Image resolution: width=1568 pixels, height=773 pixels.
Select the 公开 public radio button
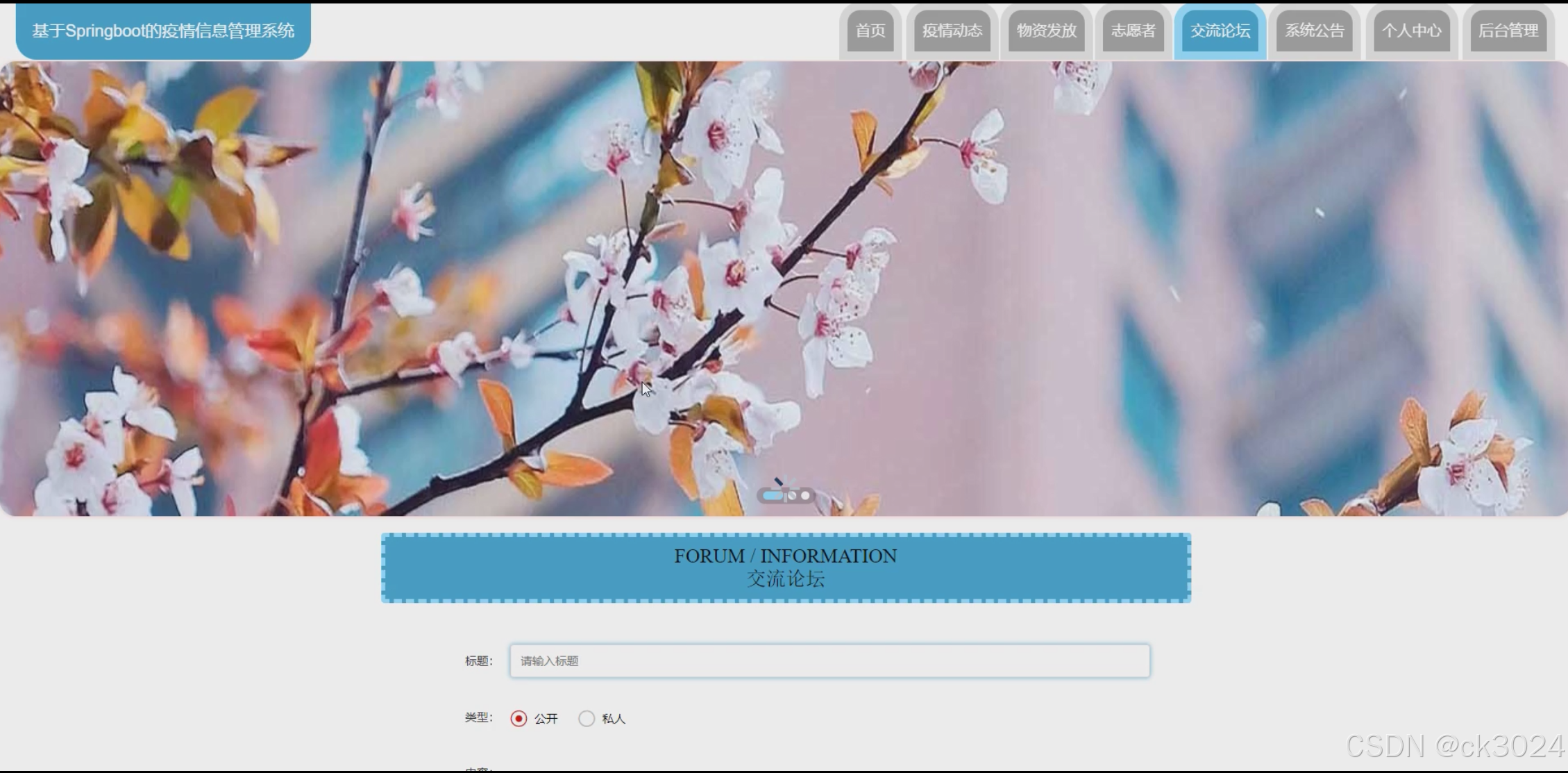(x=519, y=719)
